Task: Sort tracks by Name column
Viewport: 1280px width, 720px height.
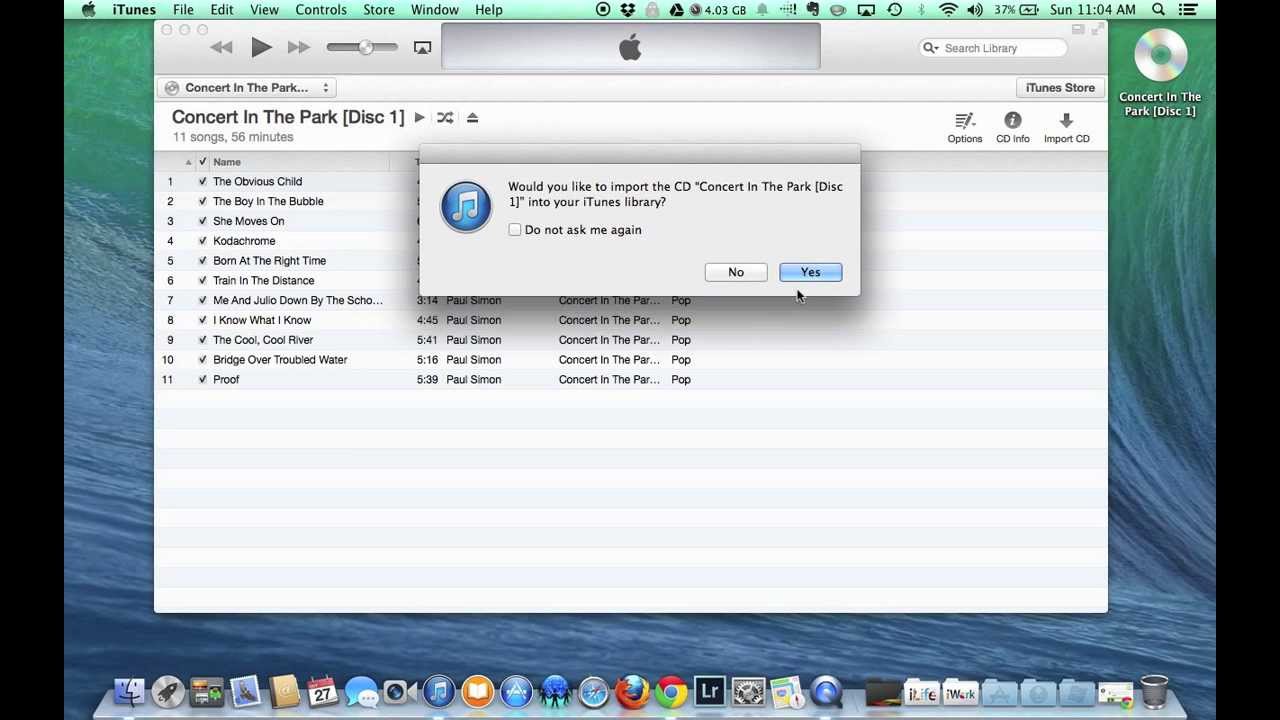Action: point(227,162)
